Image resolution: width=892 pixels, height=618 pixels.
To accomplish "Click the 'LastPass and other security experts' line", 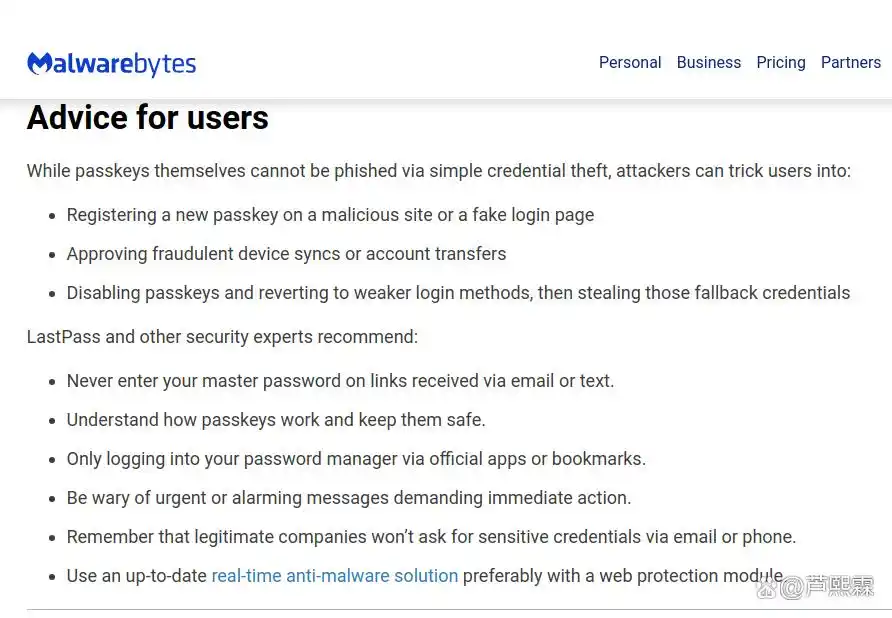I will coord(222,337).
